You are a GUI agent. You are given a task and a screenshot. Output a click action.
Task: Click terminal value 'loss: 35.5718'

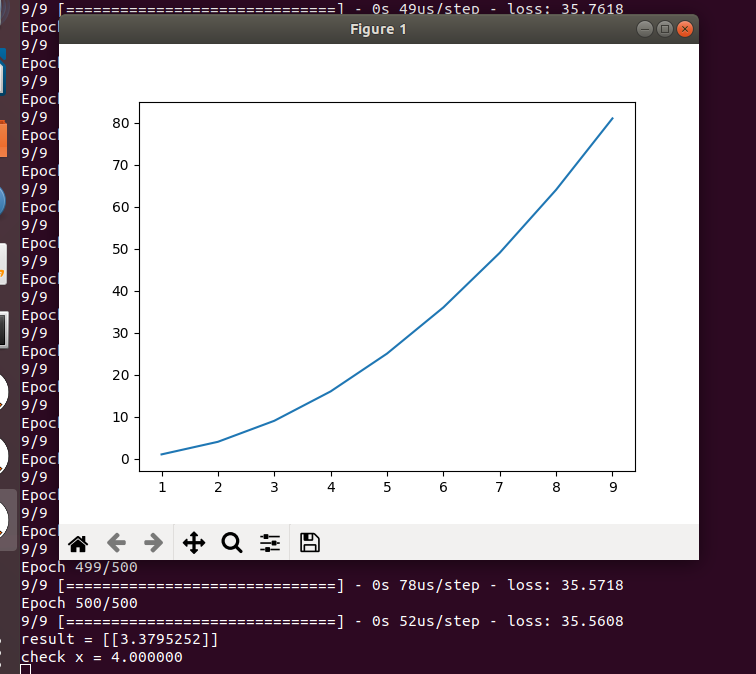point(566,585)
